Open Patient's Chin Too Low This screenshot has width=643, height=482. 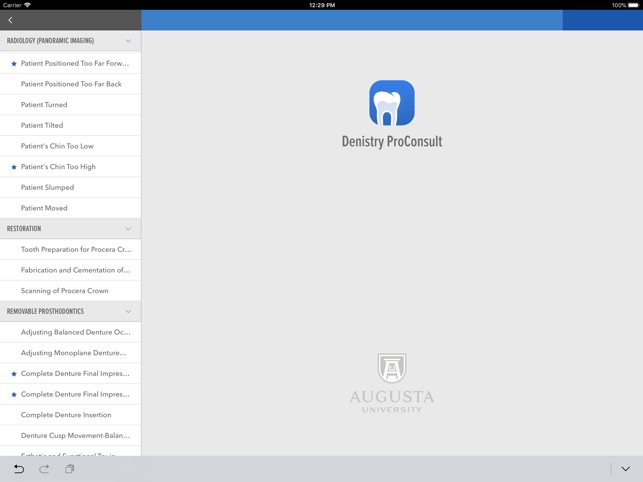[x=71, y=146]
